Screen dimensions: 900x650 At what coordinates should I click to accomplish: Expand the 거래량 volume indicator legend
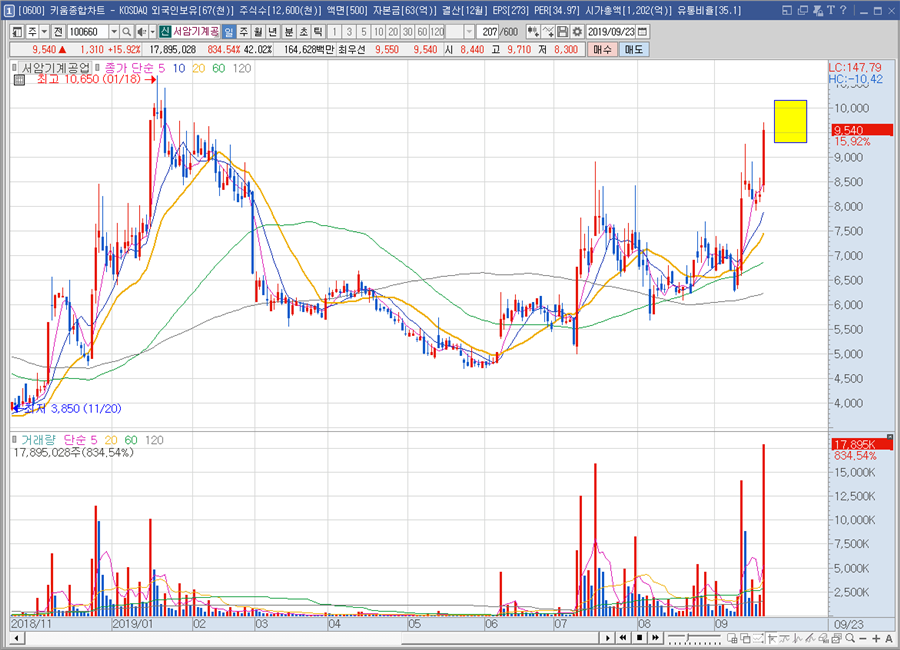14,439
